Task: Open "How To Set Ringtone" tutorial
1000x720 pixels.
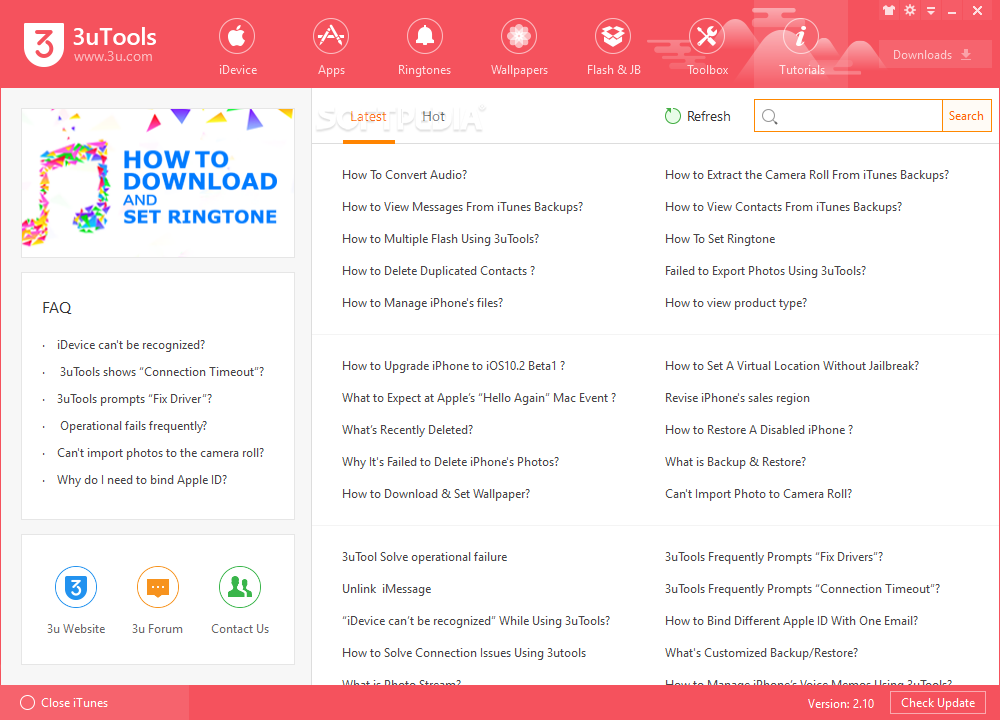Action: click(x=720, y=239)
